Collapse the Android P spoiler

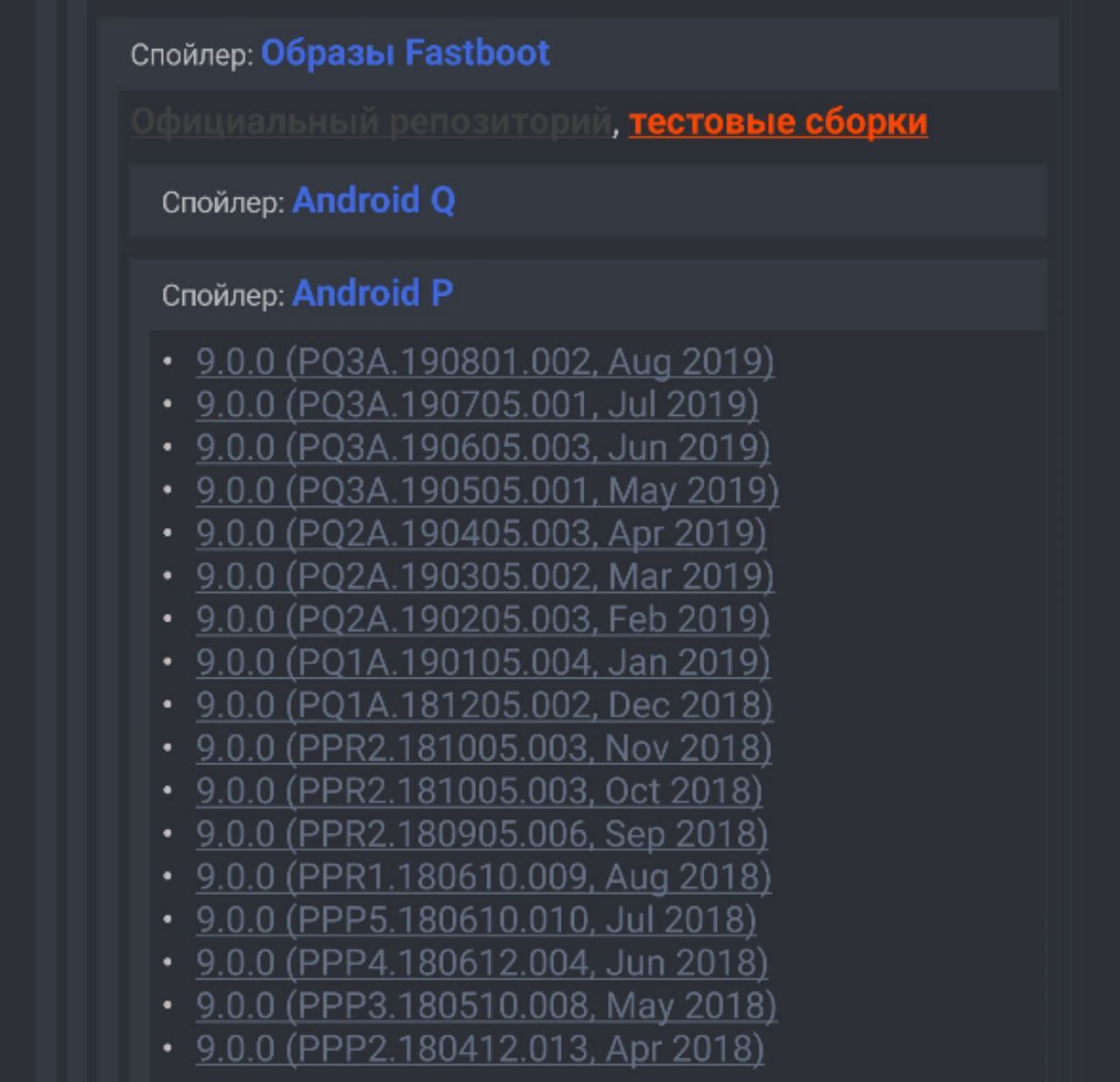click(x=372, y=294)
